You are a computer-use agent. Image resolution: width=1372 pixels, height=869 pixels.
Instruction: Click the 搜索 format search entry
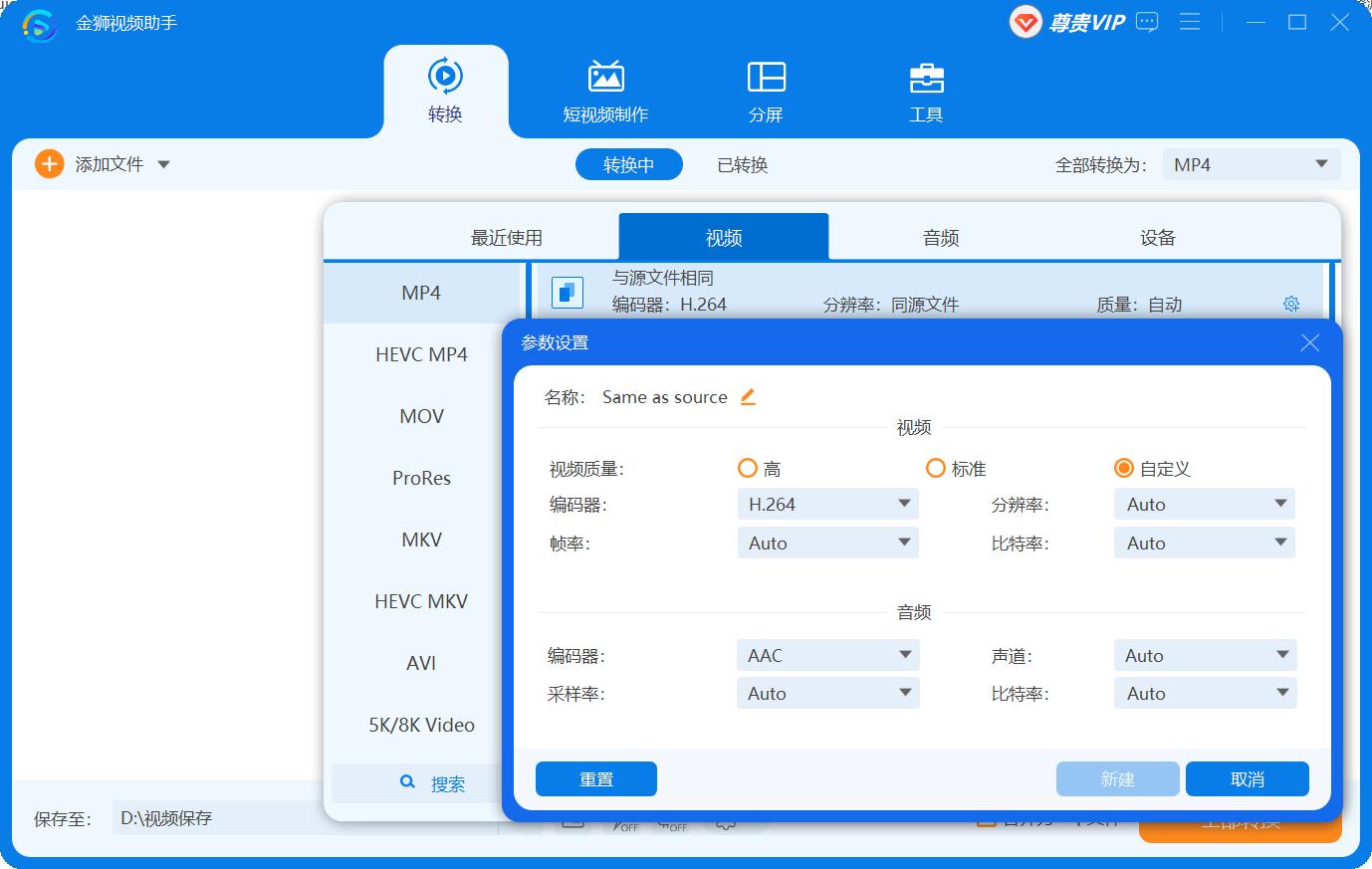coord(433,783)
